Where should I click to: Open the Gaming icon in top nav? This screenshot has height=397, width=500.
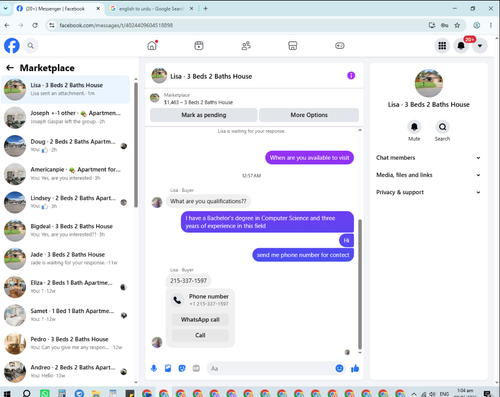click(340, 45)
